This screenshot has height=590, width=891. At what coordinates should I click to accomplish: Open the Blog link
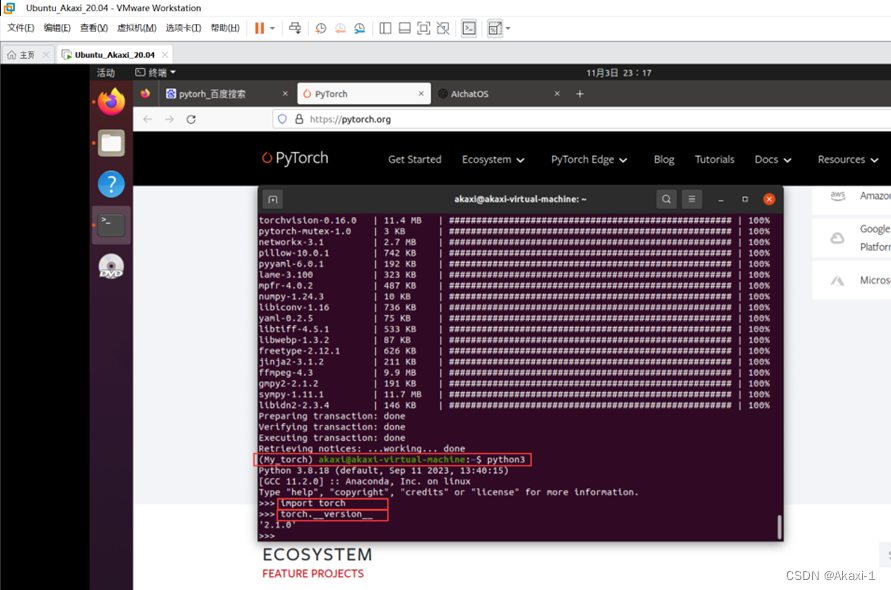(664, 160)
